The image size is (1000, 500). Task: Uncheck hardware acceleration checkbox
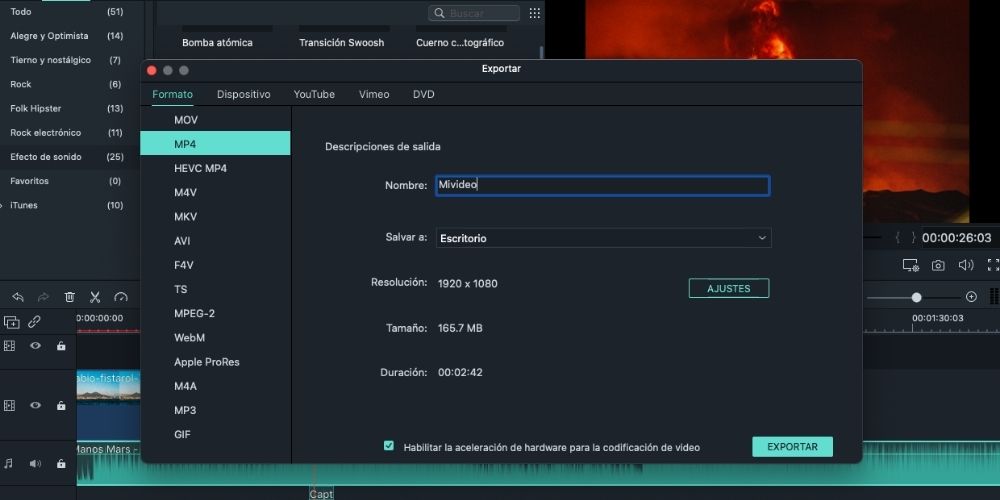389,446
